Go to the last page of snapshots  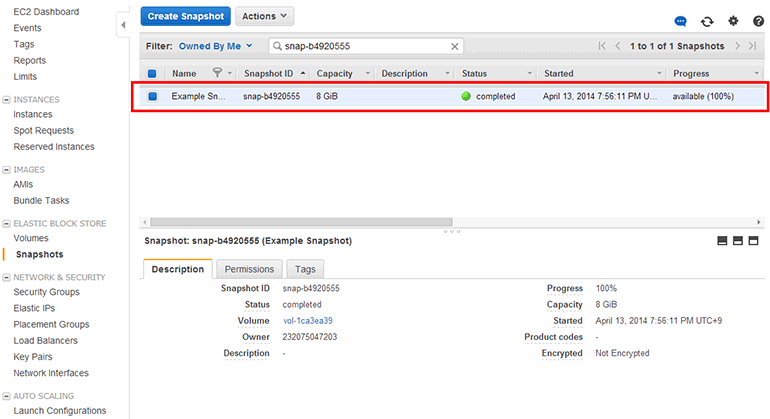[752, 46]
